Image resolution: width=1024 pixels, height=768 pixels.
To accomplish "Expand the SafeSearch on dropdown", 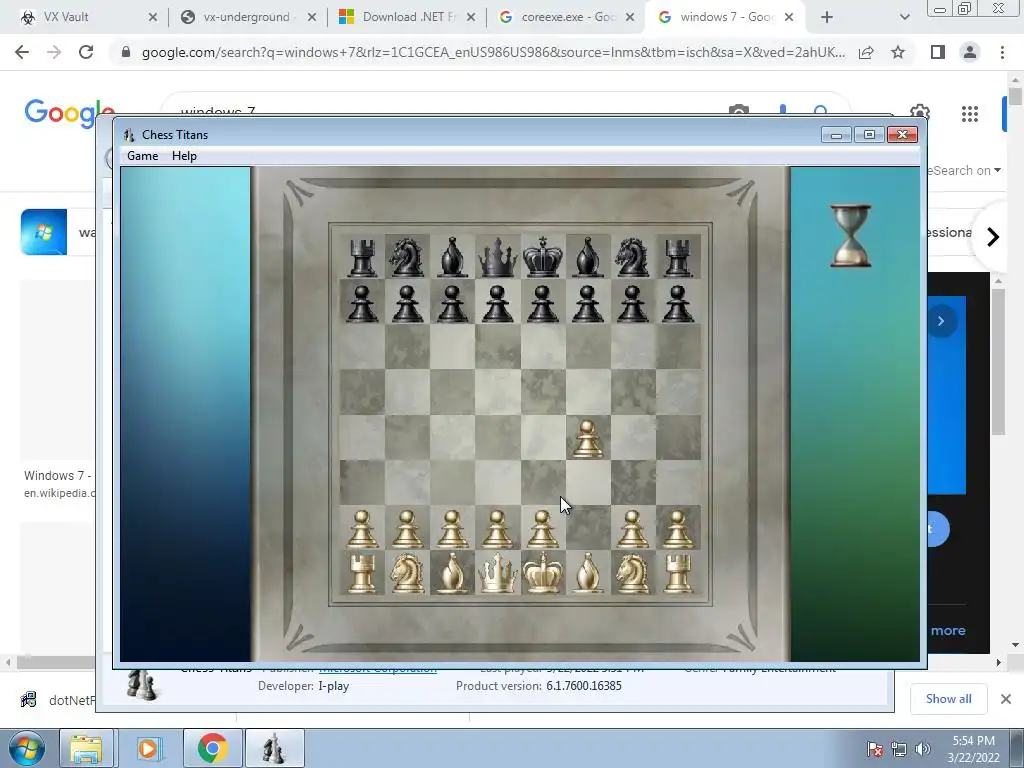I will [964, 170].
